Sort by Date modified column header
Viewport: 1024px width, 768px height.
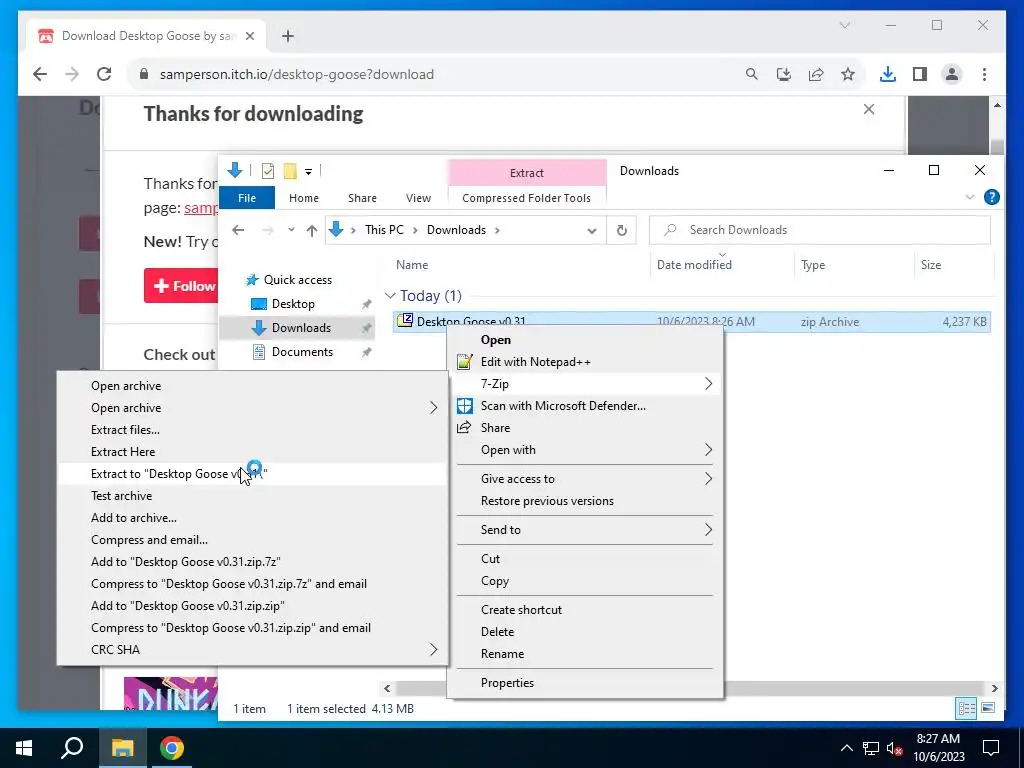coord(694,264)
